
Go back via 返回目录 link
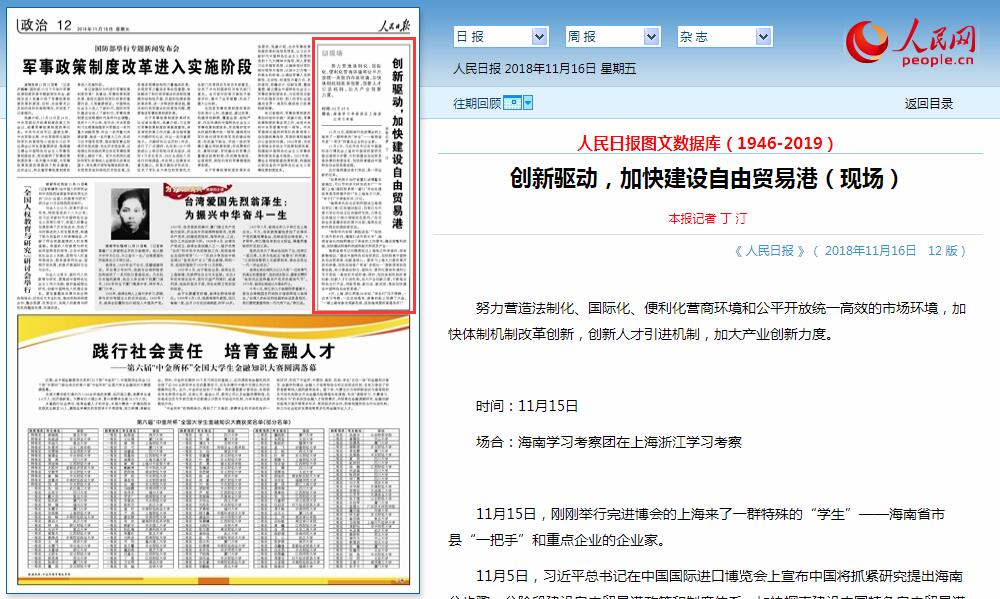[929, 103]
